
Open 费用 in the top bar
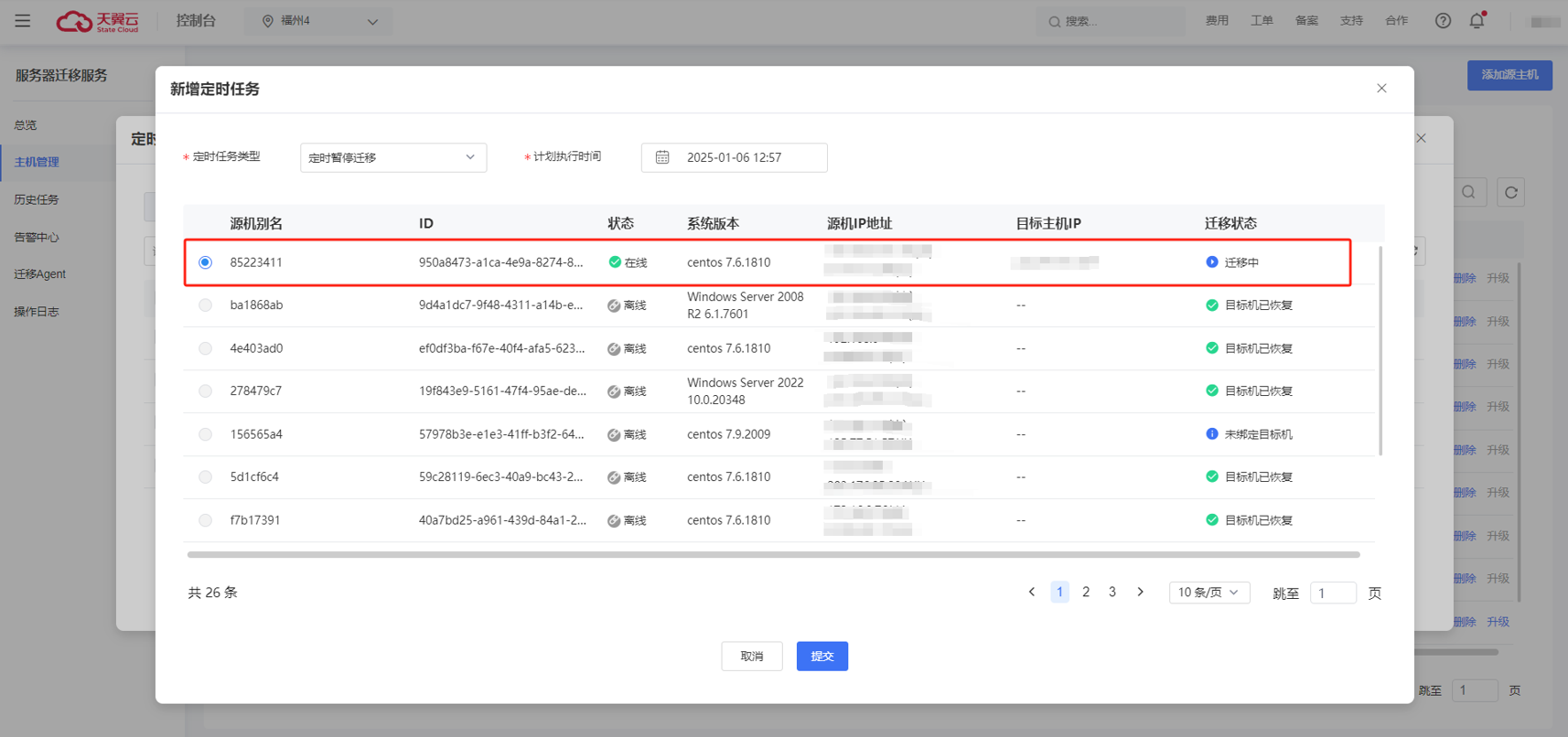[x=1217, y=20]
